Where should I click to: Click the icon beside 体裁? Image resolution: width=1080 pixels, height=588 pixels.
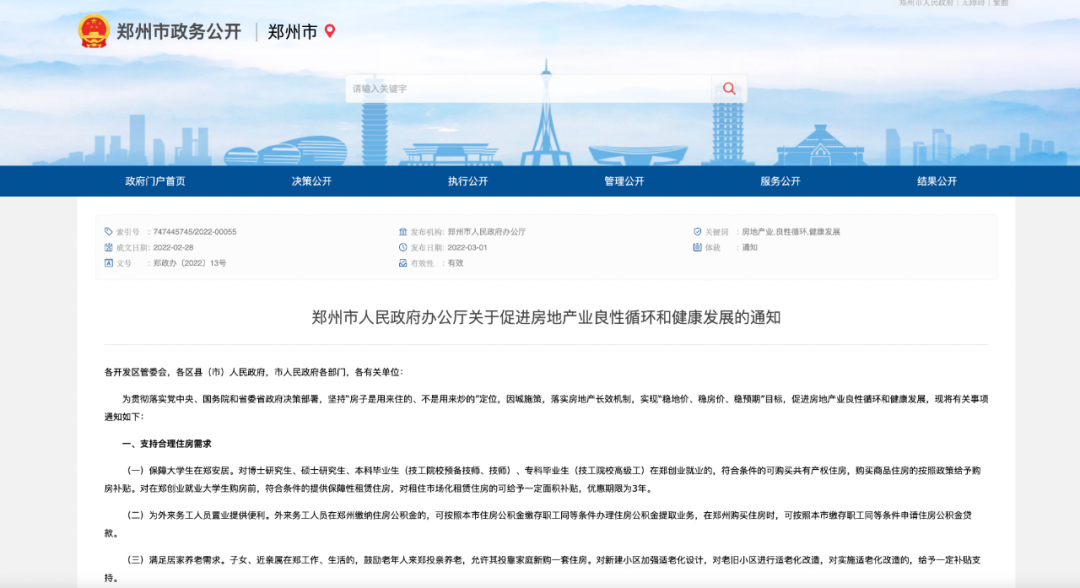point(697,247)
